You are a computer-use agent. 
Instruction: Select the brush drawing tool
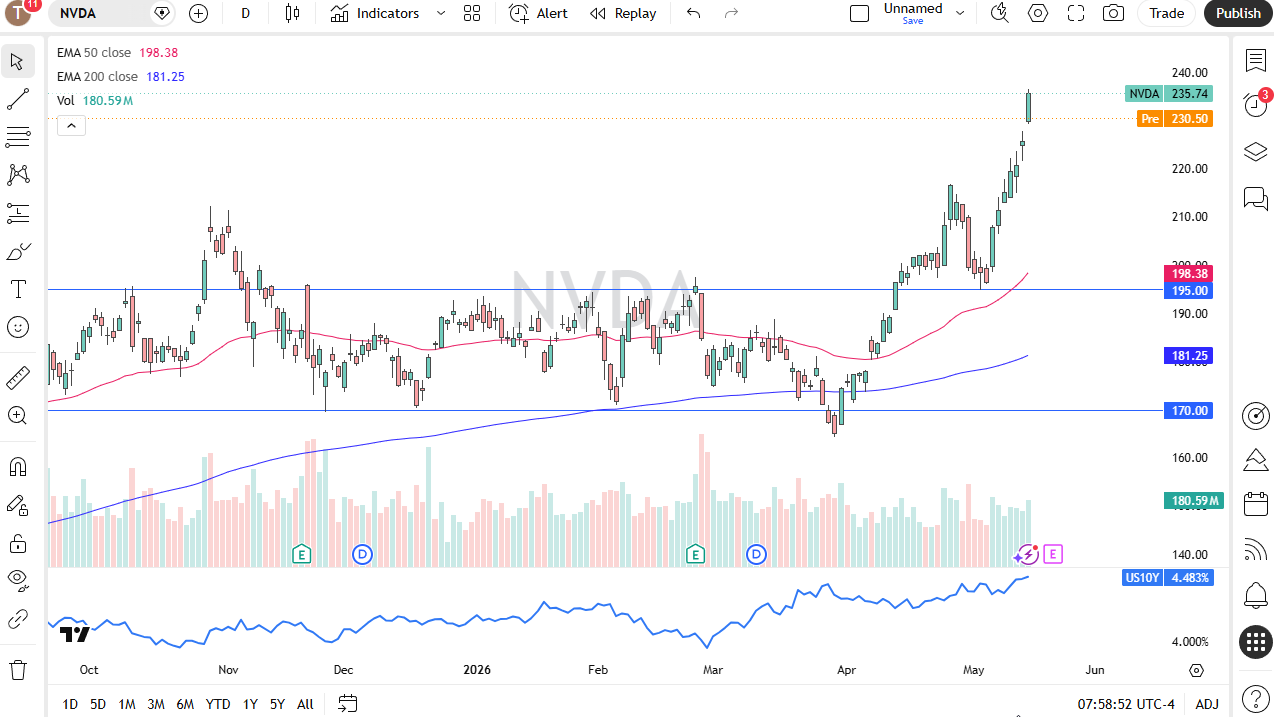[x=17, y=251]
